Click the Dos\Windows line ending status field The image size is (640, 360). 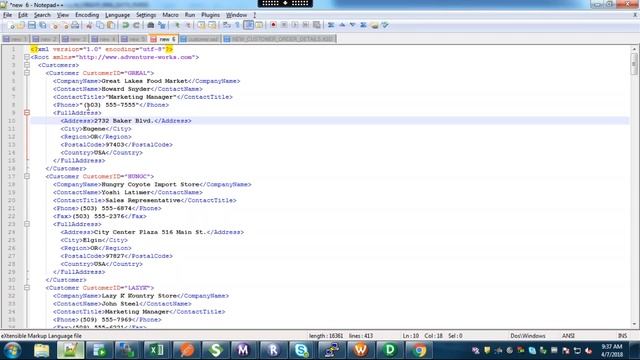point(528,336)
